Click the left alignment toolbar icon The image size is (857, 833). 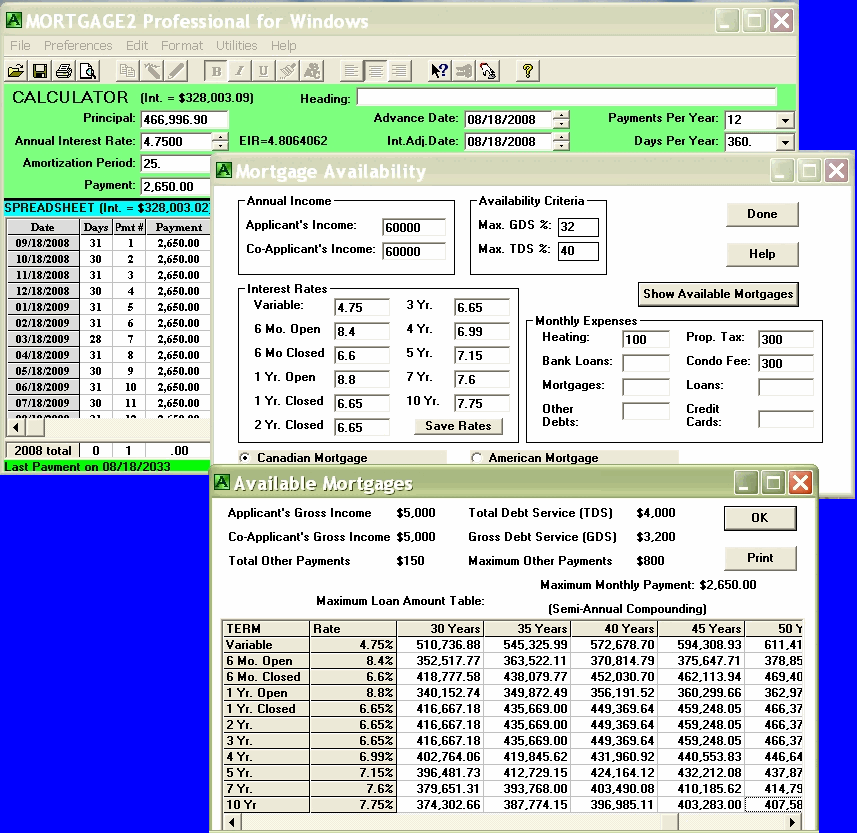click(x=351, y=71)
